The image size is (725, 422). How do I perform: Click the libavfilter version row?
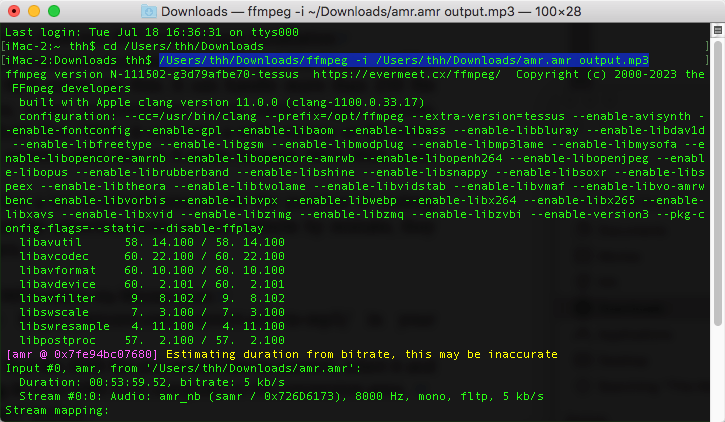tap(152, 298)
